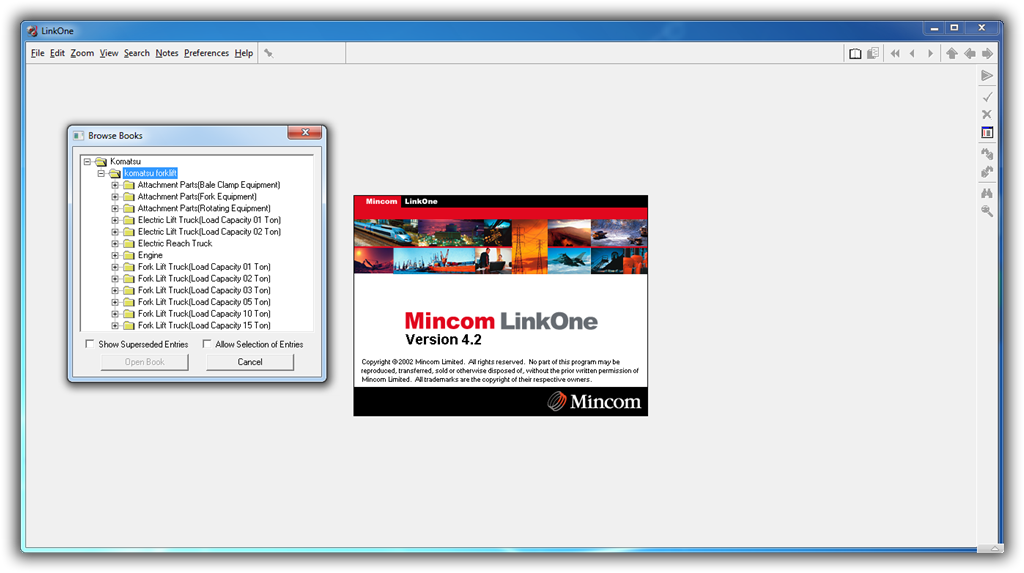The height and width of the screenshot is (573, 1024).
Task: Expand Fork Lift Truck(Load Capacity 01 Ton) node
Action: pyautogui.click(x=115, y=267)
